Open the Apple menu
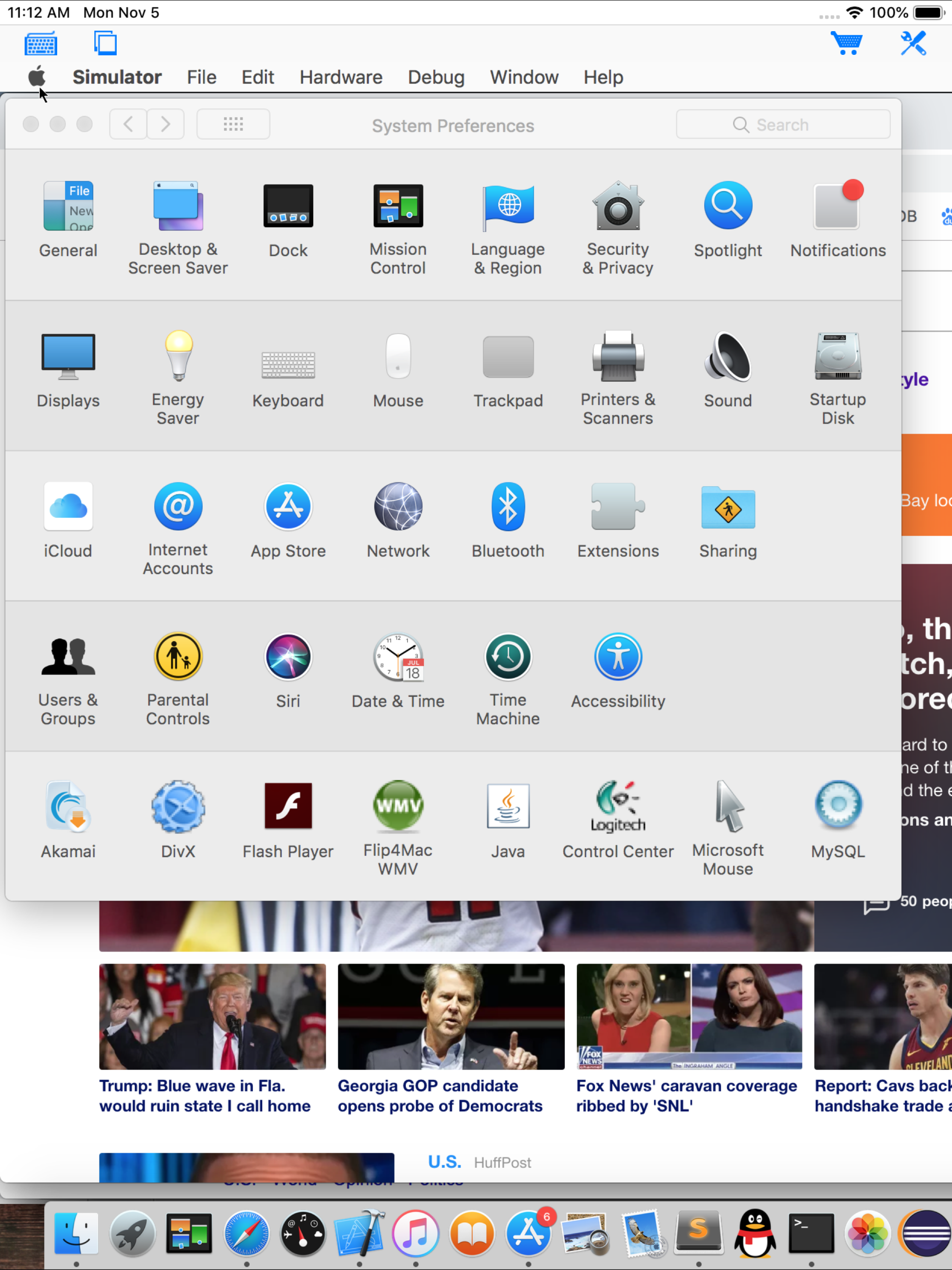The image size is (952, 1270). pyautogui.click(x=37, y=76)
